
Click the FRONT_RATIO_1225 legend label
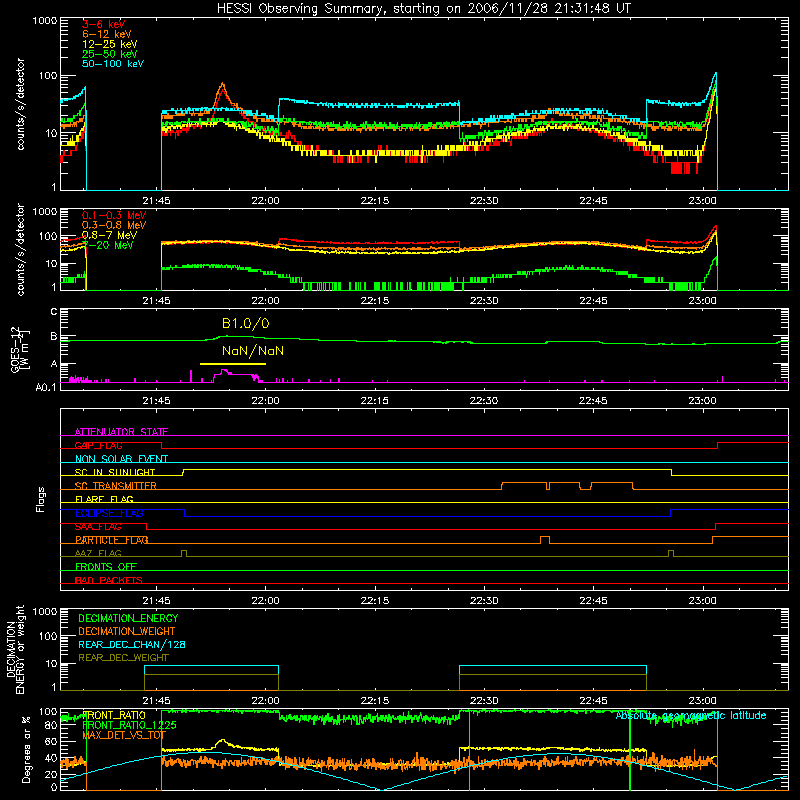click(129, 725)
